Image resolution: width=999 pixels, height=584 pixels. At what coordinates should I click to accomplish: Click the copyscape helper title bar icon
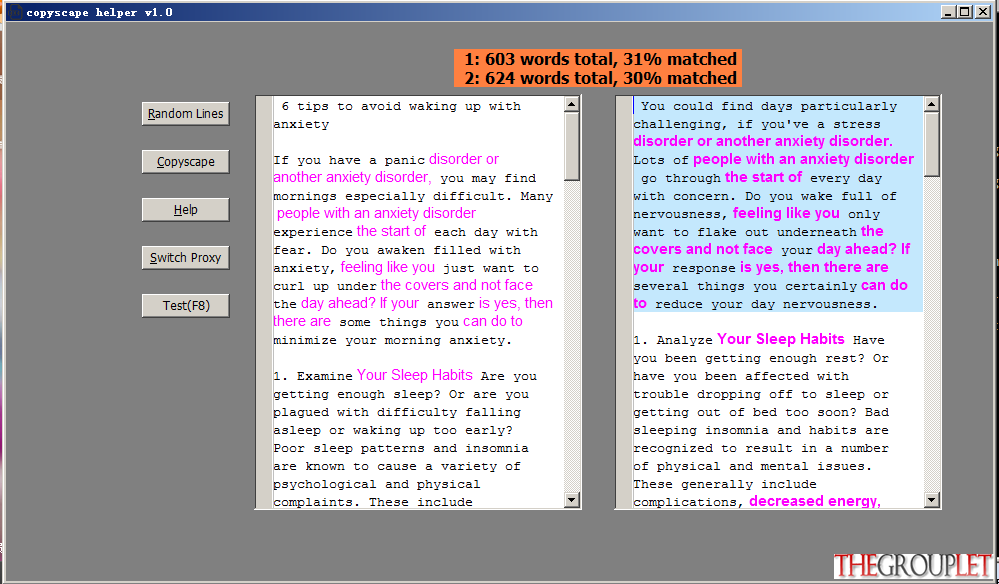15,12
